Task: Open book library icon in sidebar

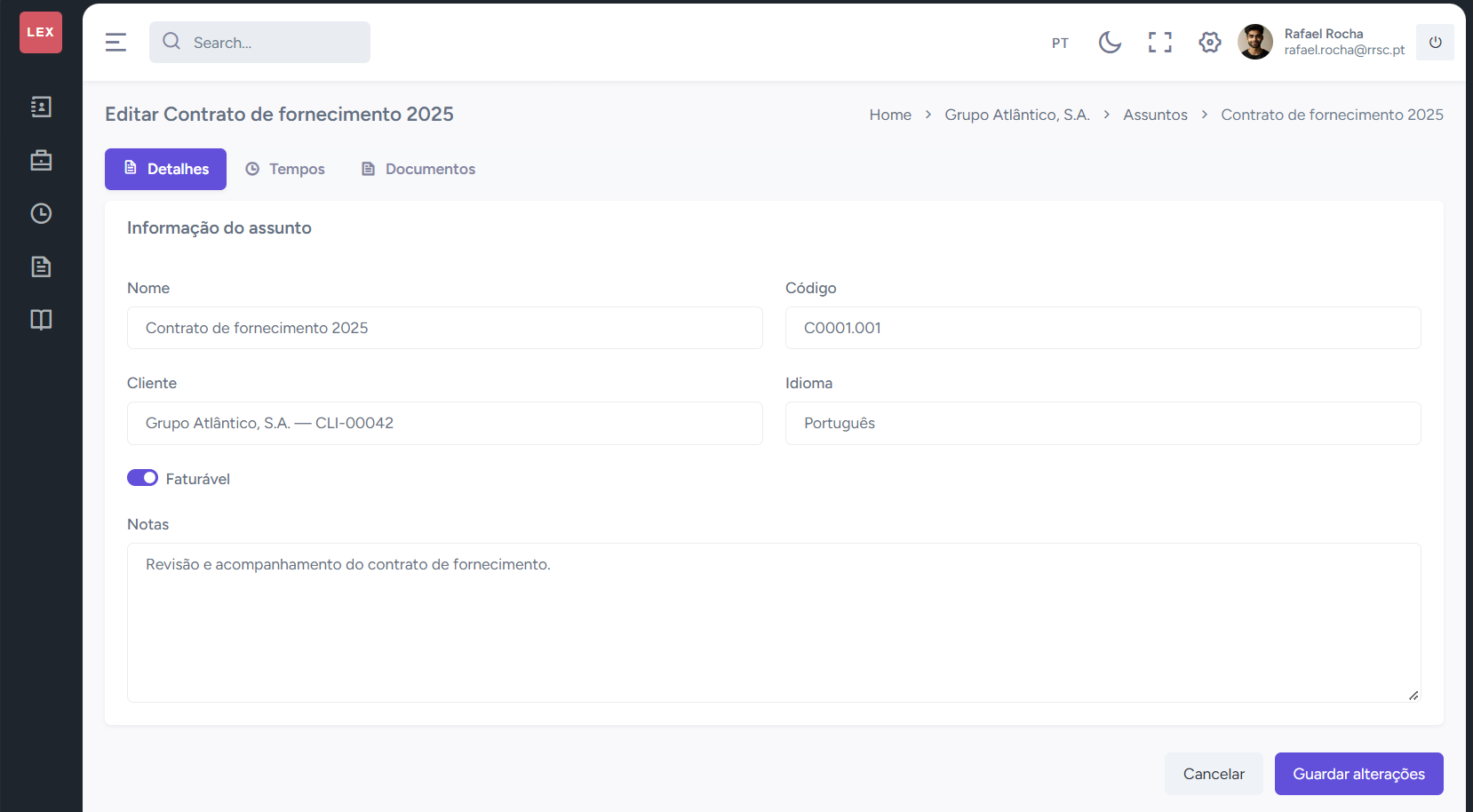Action: click(41, 320)
